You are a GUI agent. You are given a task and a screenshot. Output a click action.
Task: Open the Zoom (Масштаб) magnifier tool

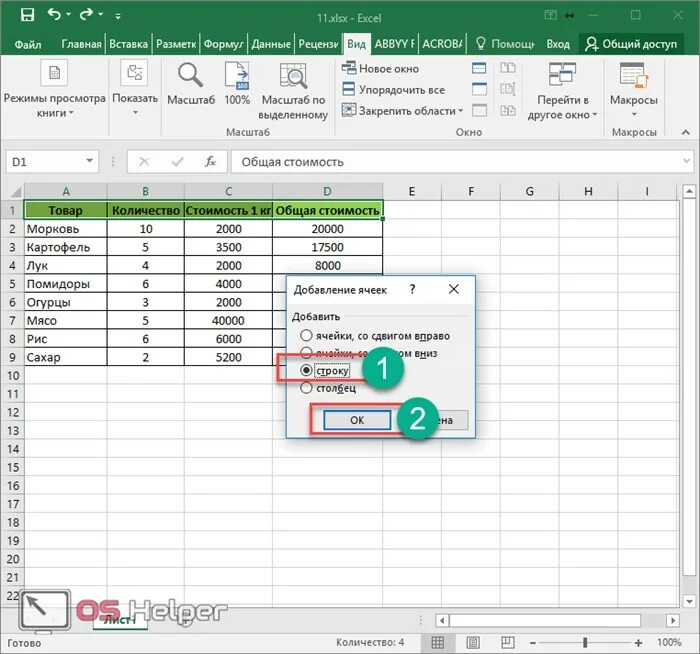coord(191,75)
